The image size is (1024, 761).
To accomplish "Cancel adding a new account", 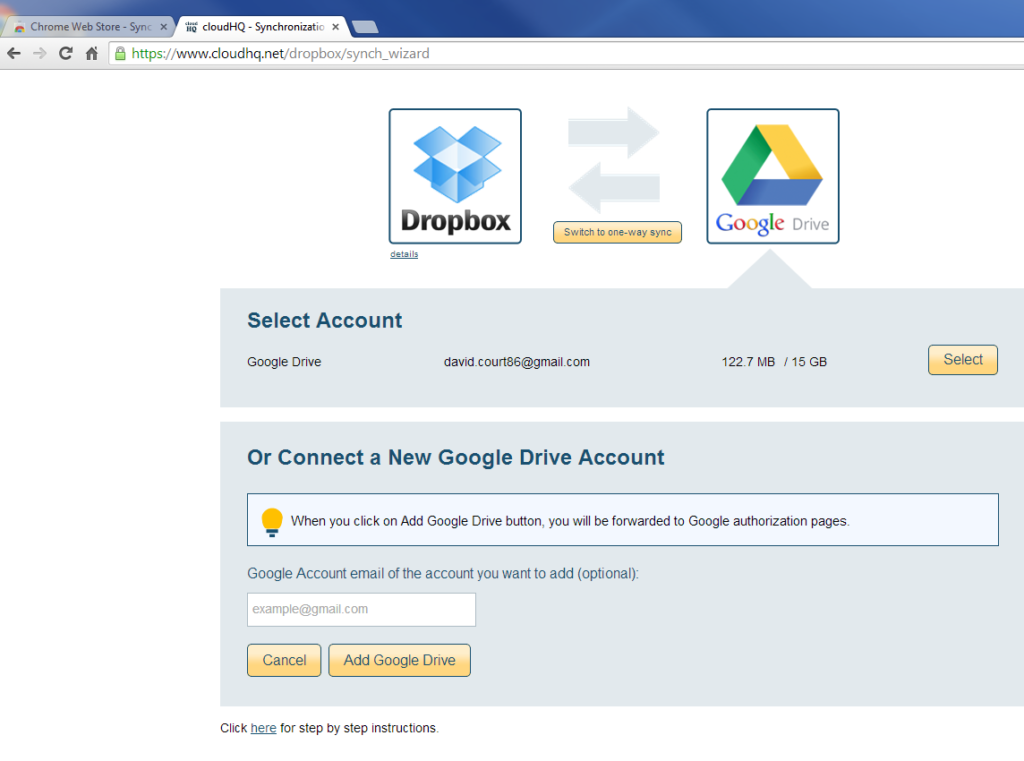I will [x=284, y=660].
